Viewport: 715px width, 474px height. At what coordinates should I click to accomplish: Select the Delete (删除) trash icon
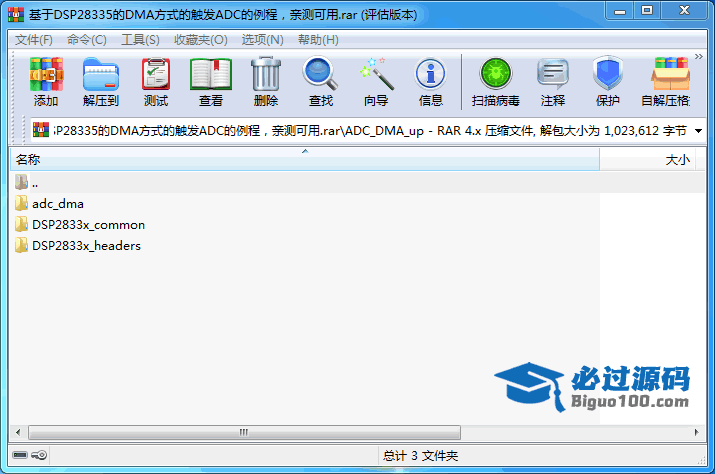click(x=266, y=82)
